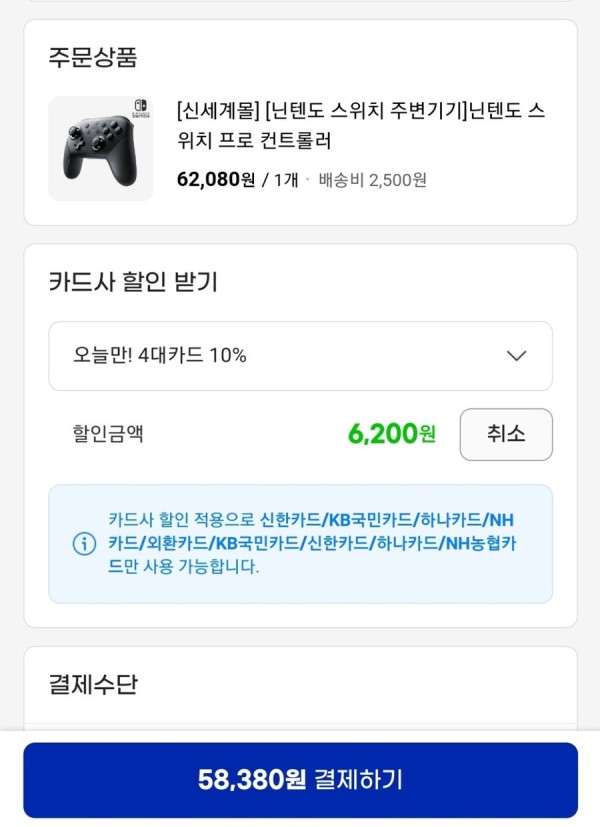Tap the 58,380원 amount on the pay button
The width and height of the screenshot is (600, 827).
[x=251, y=780]
